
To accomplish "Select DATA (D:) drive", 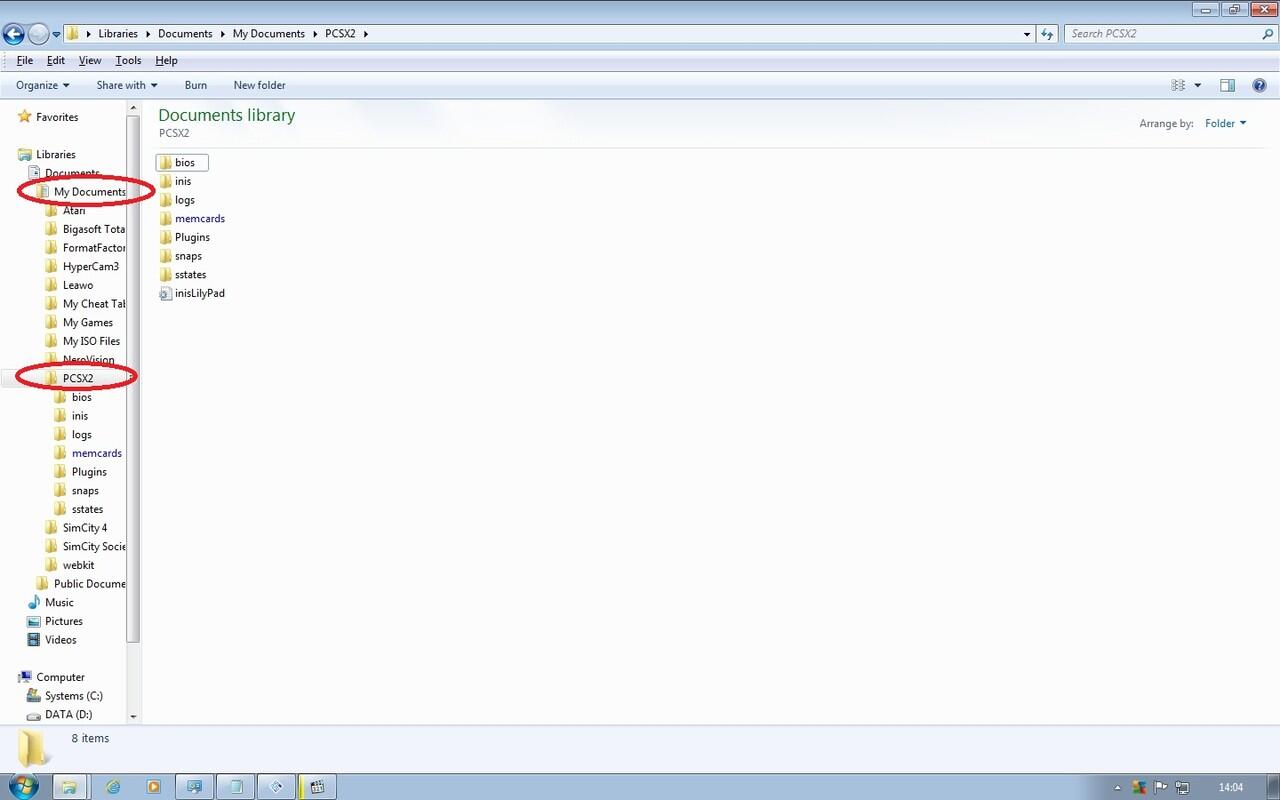I will 69,715.
